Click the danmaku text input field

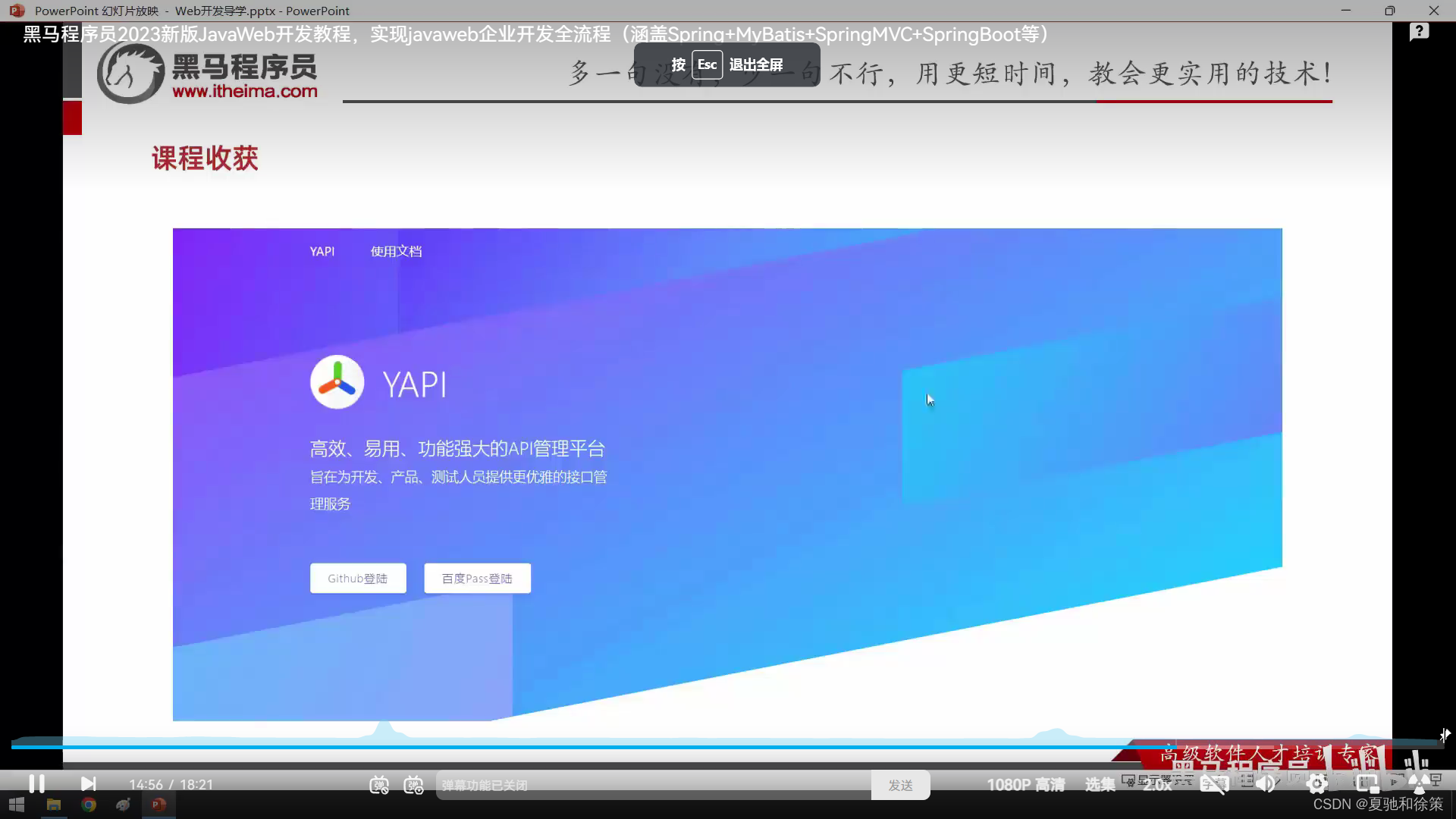[654, 785]
